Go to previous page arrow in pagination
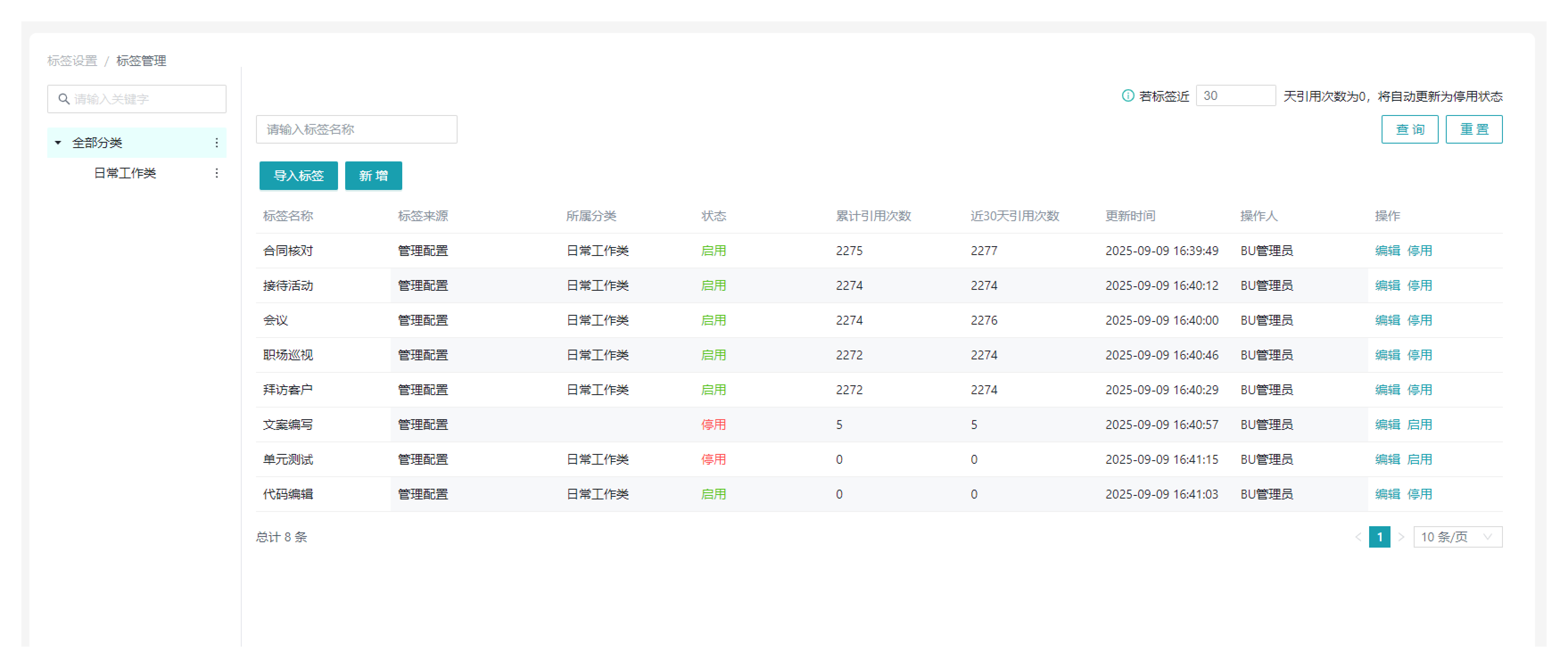Image resolution: width=1568 pixels, height=668 pixels. pos(1358,536)
